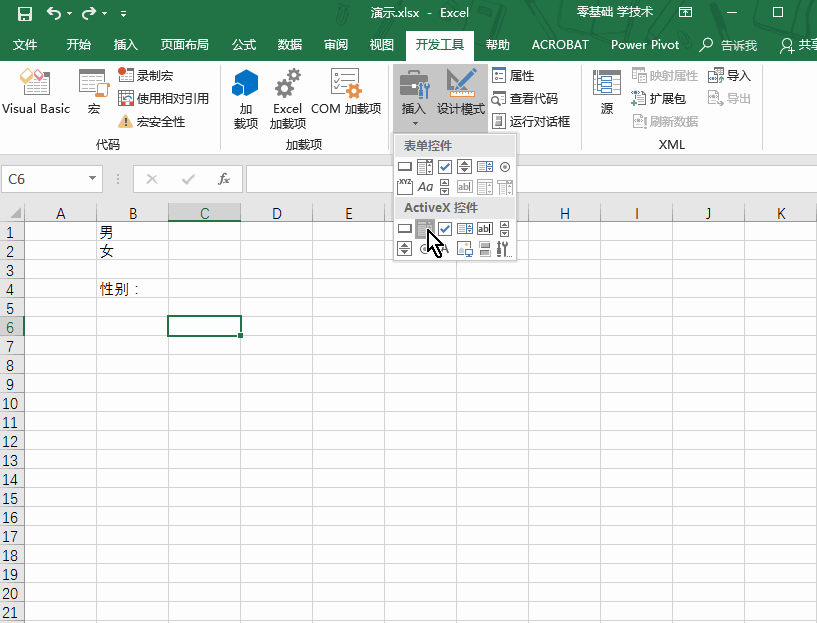Click 告诉我 Tell Me search box
This screenshot has width=817, height=623.
(x=728, y=45)
